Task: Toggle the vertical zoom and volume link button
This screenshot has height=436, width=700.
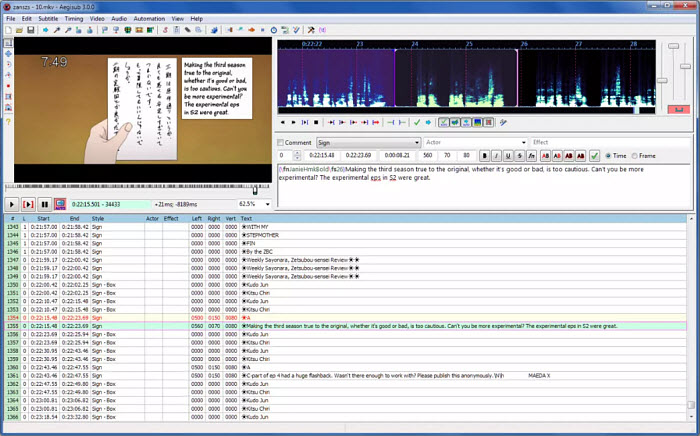Action: click(x=679, y=109)
